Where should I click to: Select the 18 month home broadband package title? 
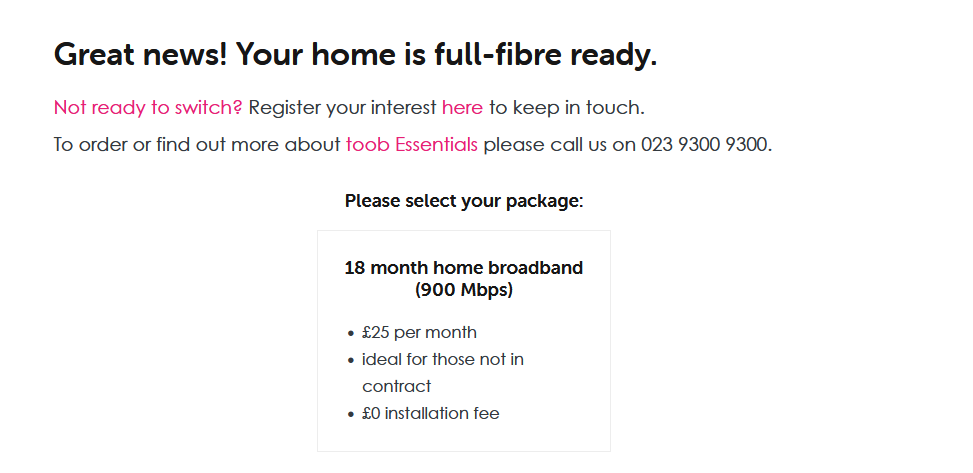[x=463, y=268]
